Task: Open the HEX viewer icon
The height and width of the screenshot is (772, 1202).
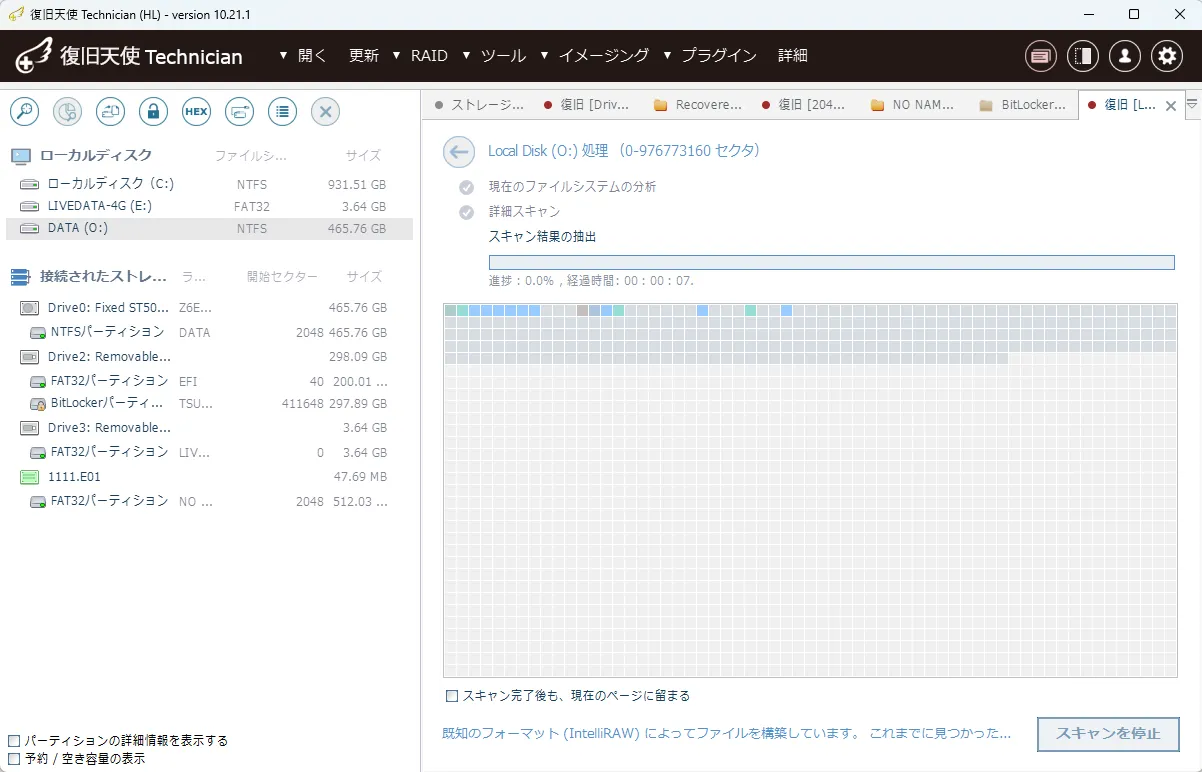Action: coord(196,111)
